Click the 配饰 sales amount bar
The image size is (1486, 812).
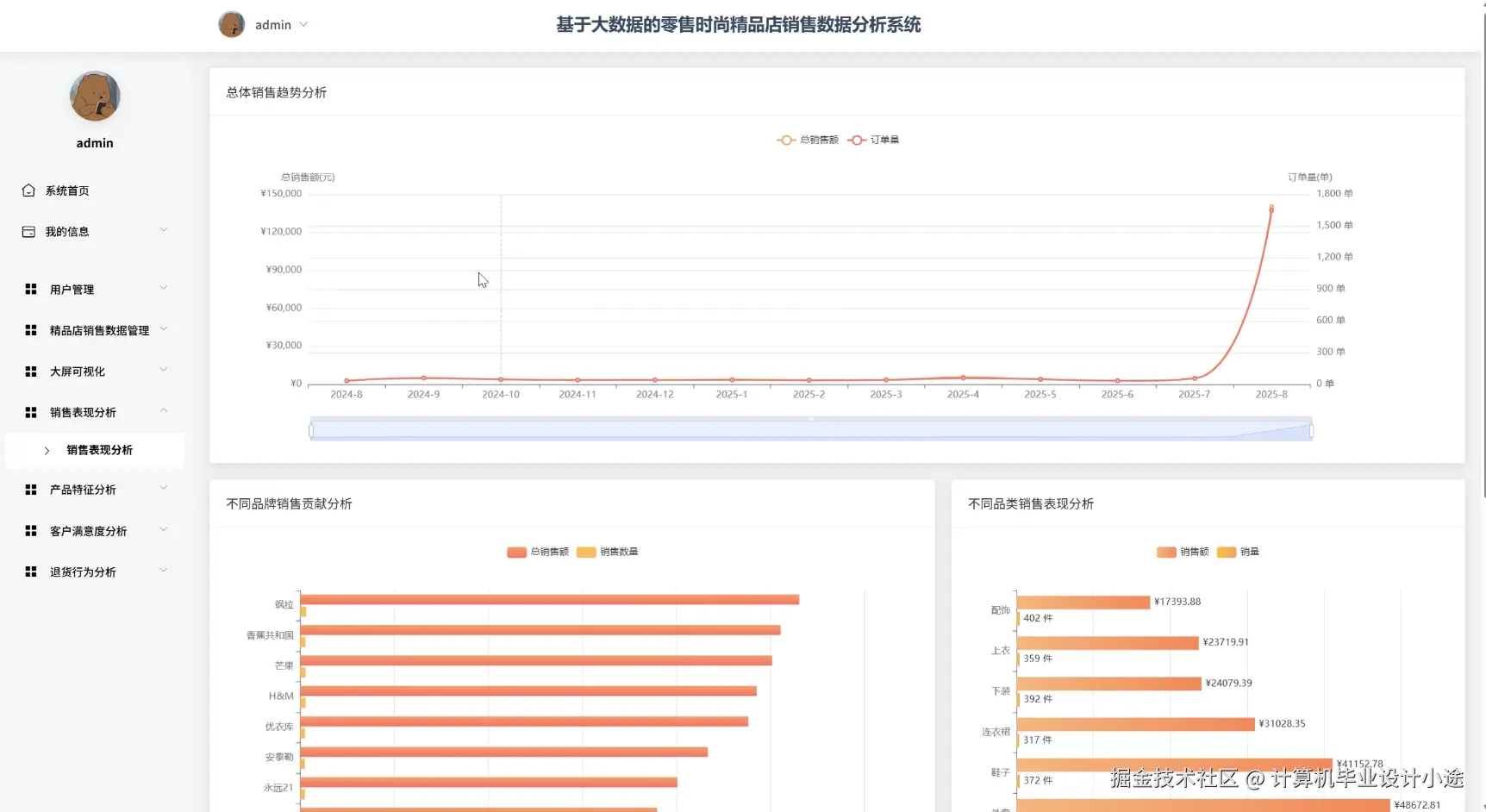1083,603
